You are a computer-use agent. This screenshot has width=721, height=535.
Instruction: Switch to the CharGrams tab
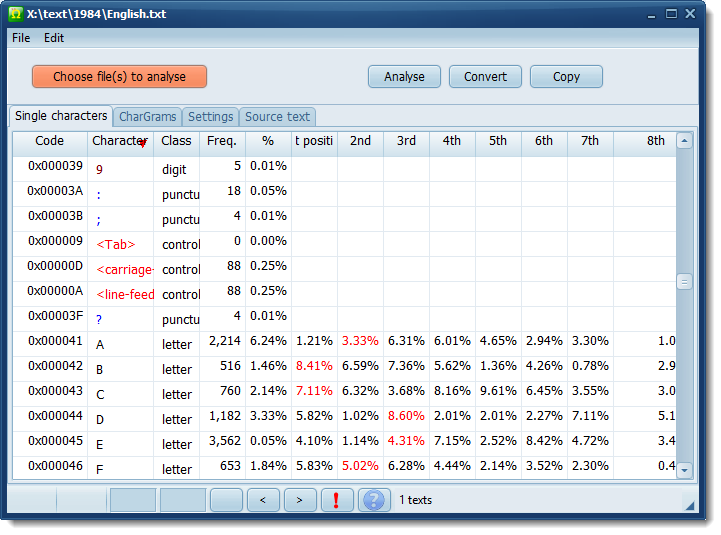(x=148, y=117)
